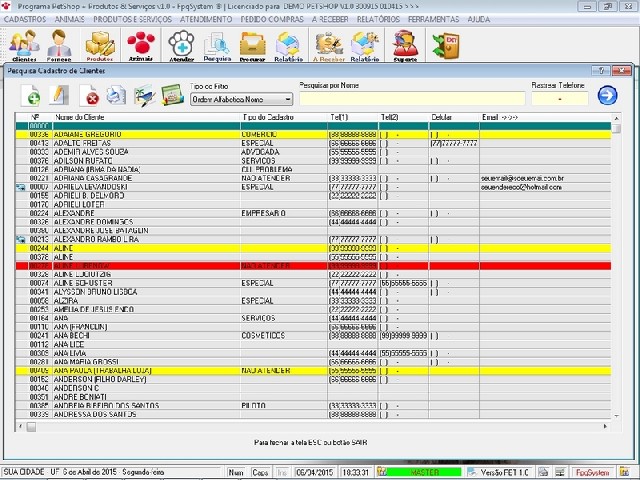Open the A Receber money icon
Viewport: 640px width, 480px height.
(x=329, y=45)
